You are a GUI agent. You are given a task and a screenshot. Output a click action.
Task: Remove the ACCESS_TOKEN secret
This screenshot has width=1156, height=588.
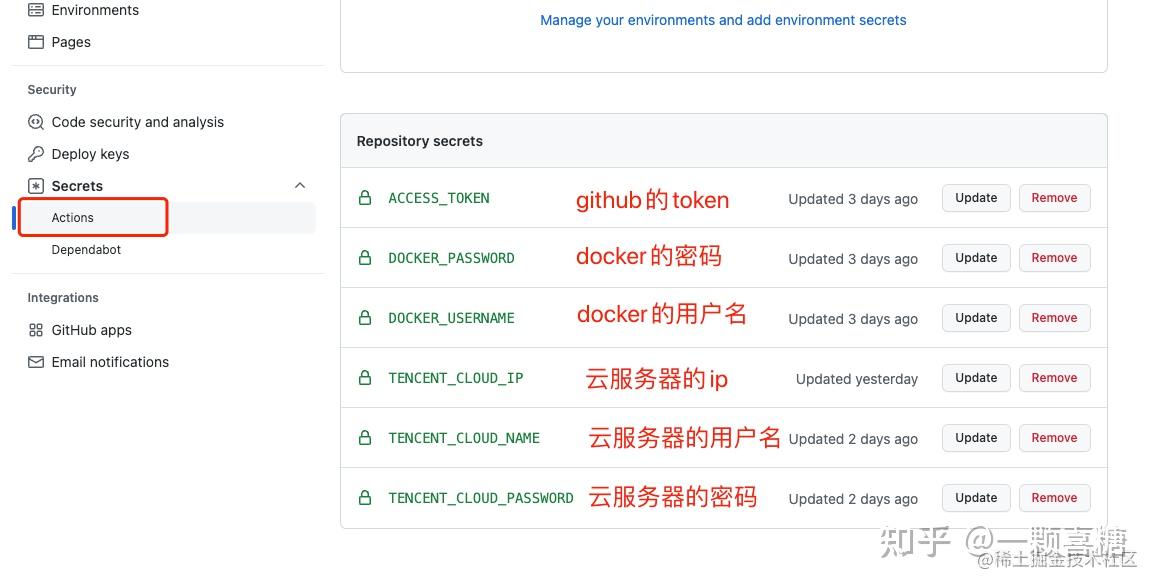(x=1054, y=198)
